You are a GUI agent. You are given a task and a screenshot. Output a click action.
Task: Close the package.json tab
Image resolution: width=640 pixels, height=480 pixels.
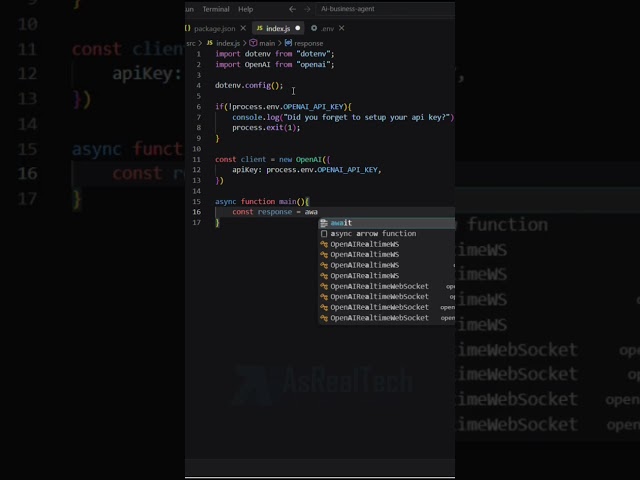coord(243,28)
